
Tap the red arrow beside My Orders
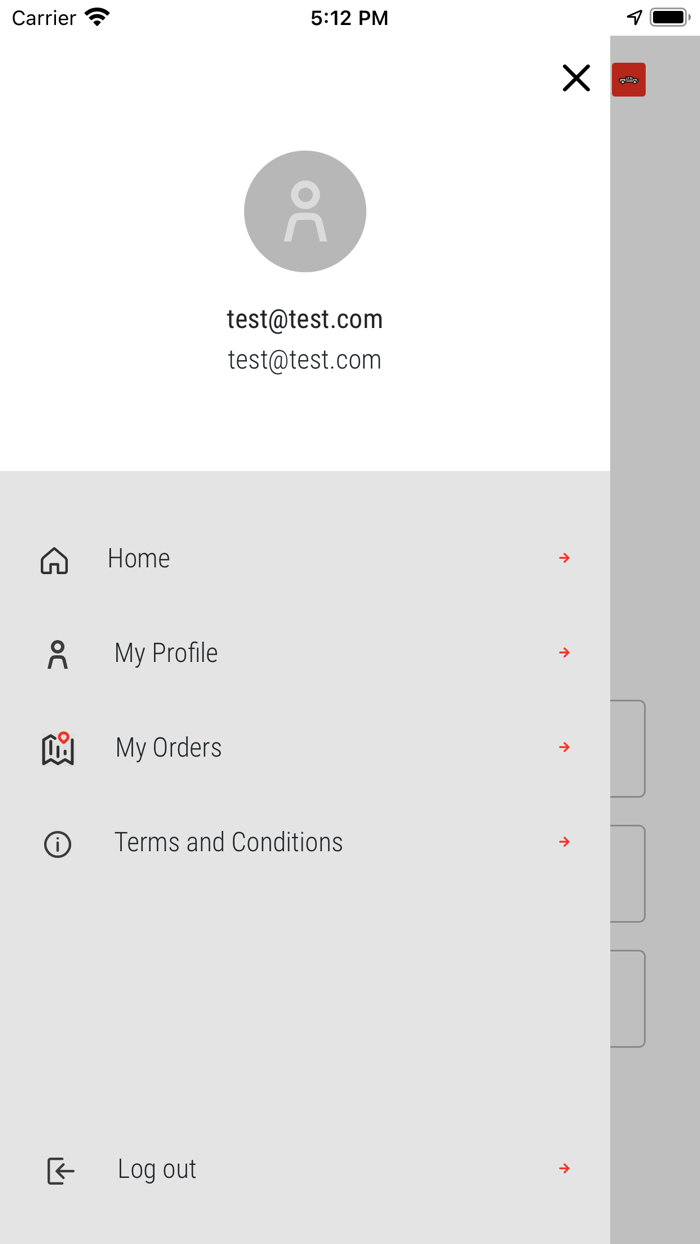click(x=565, y=747)
